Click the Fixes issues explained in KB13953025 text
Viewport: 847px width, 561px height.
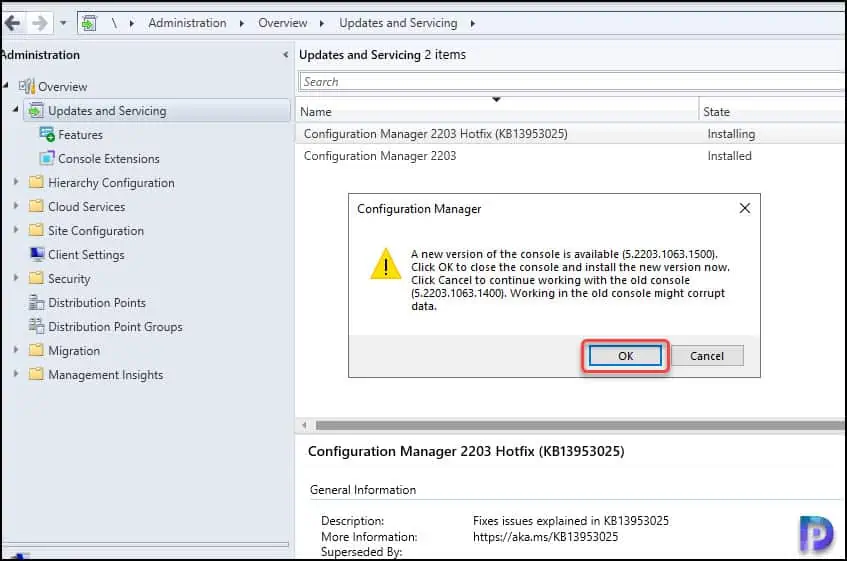pos(570,521)
